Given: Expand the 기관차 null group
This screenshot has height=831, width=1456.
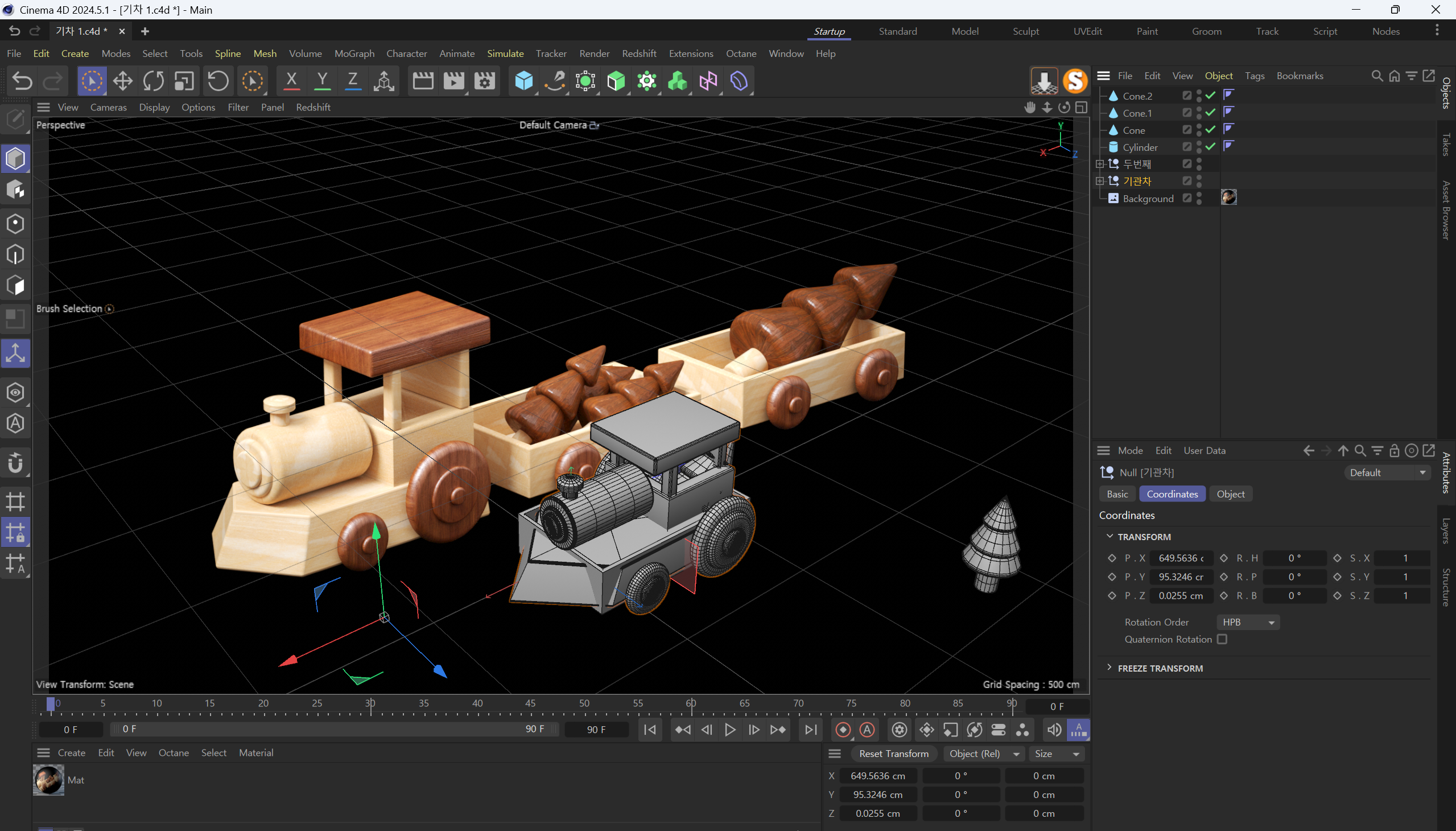Looking at the screenshot, I should coord(1099,182).
